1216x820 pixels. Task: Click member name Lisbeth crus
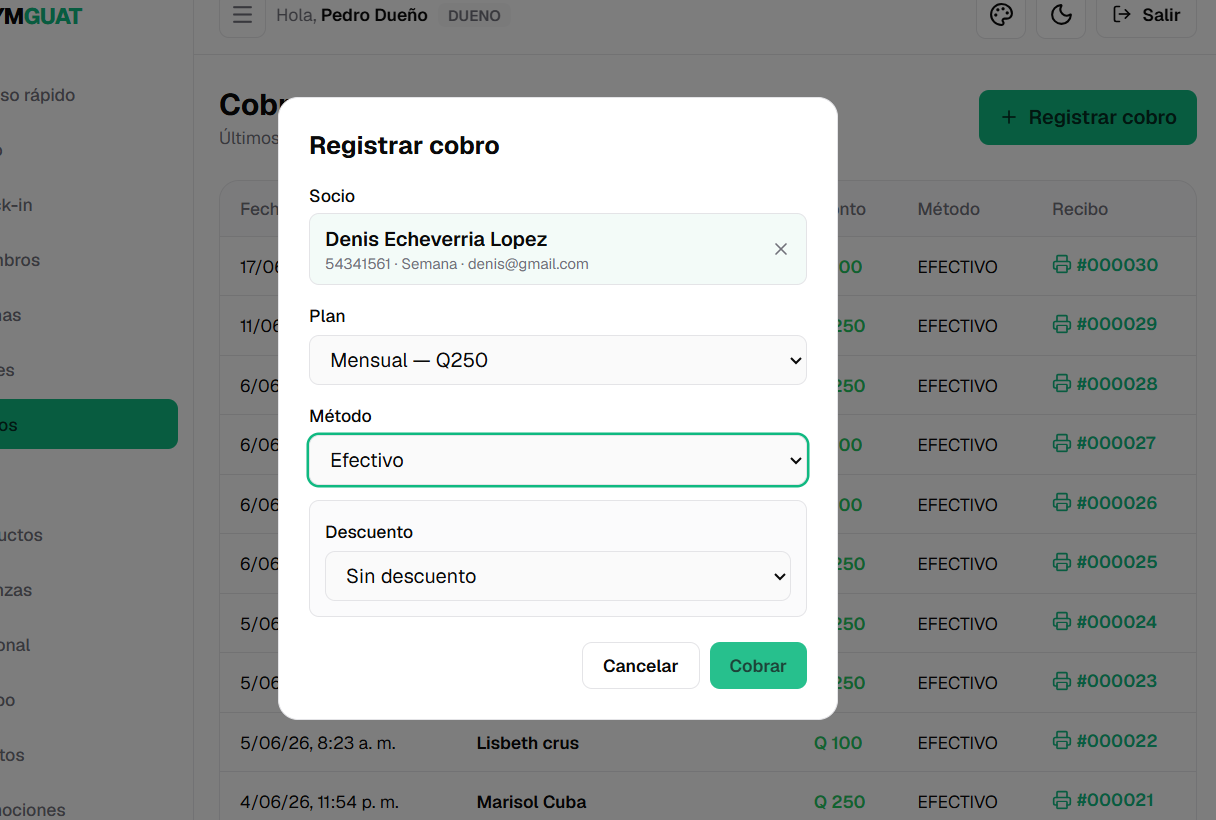(527, 743)
